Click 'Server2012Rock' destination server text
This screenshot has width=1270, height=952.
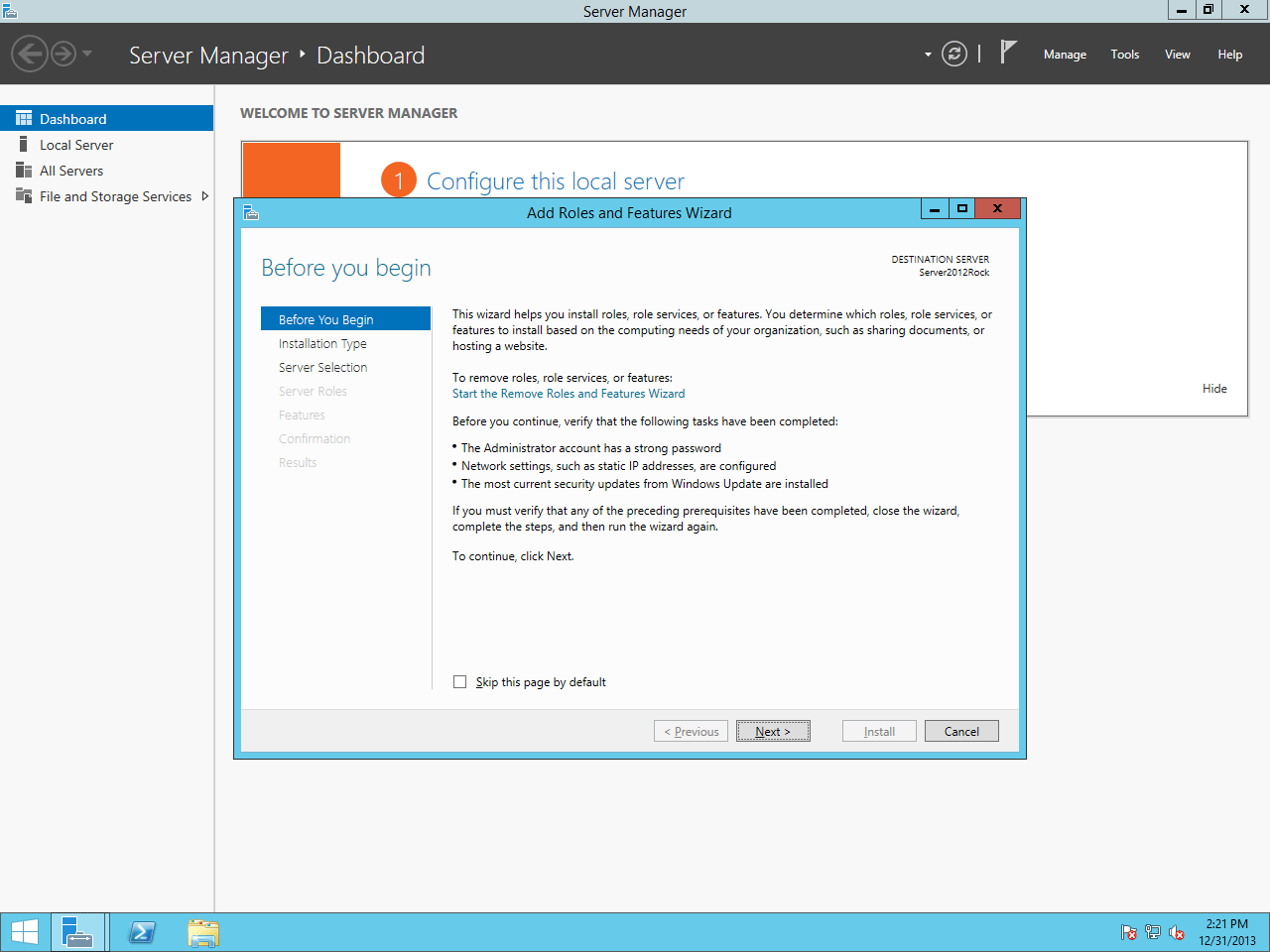click(x=953, y=273)
